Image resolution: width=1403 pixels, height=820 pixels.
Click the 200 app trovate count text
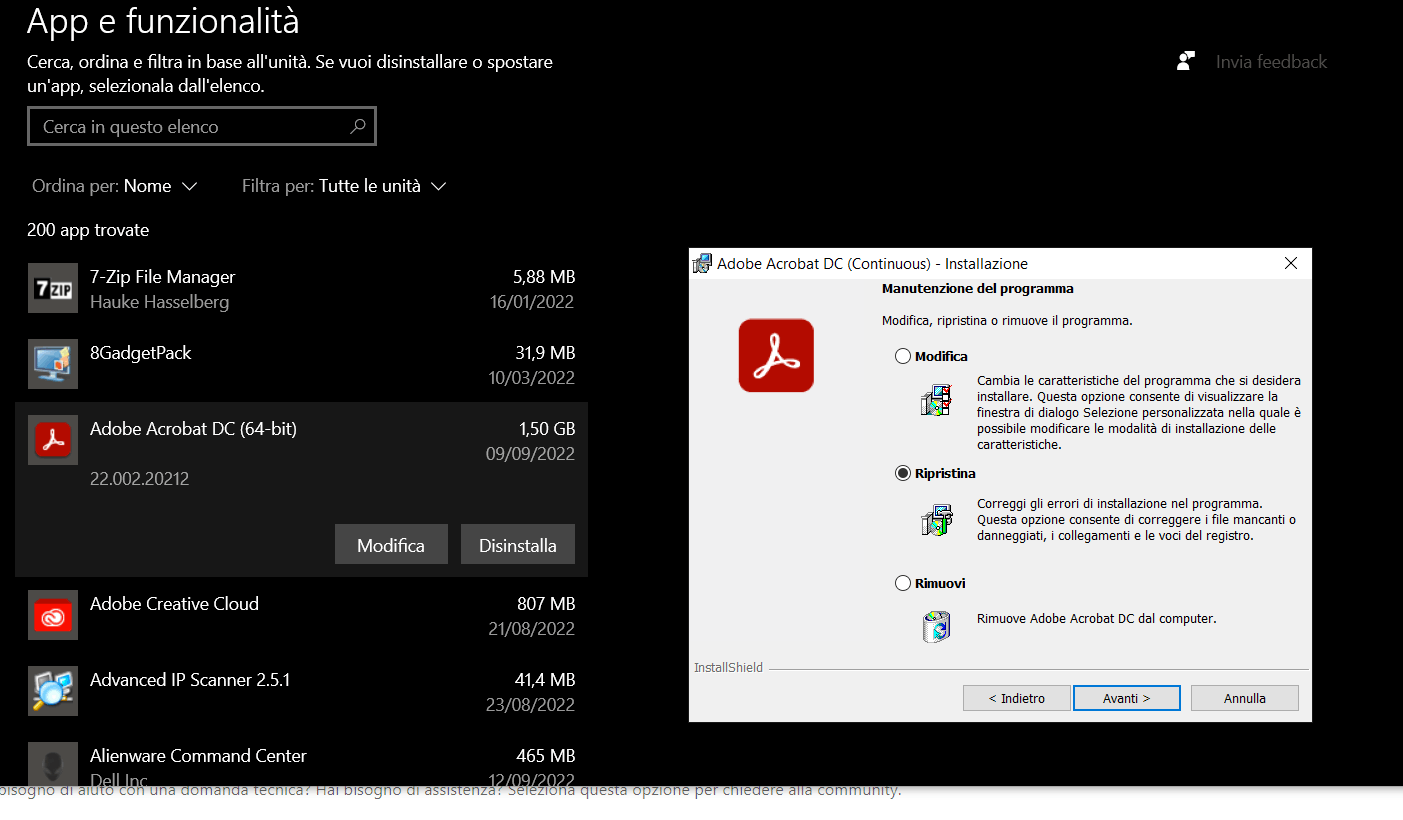(88, 230)
